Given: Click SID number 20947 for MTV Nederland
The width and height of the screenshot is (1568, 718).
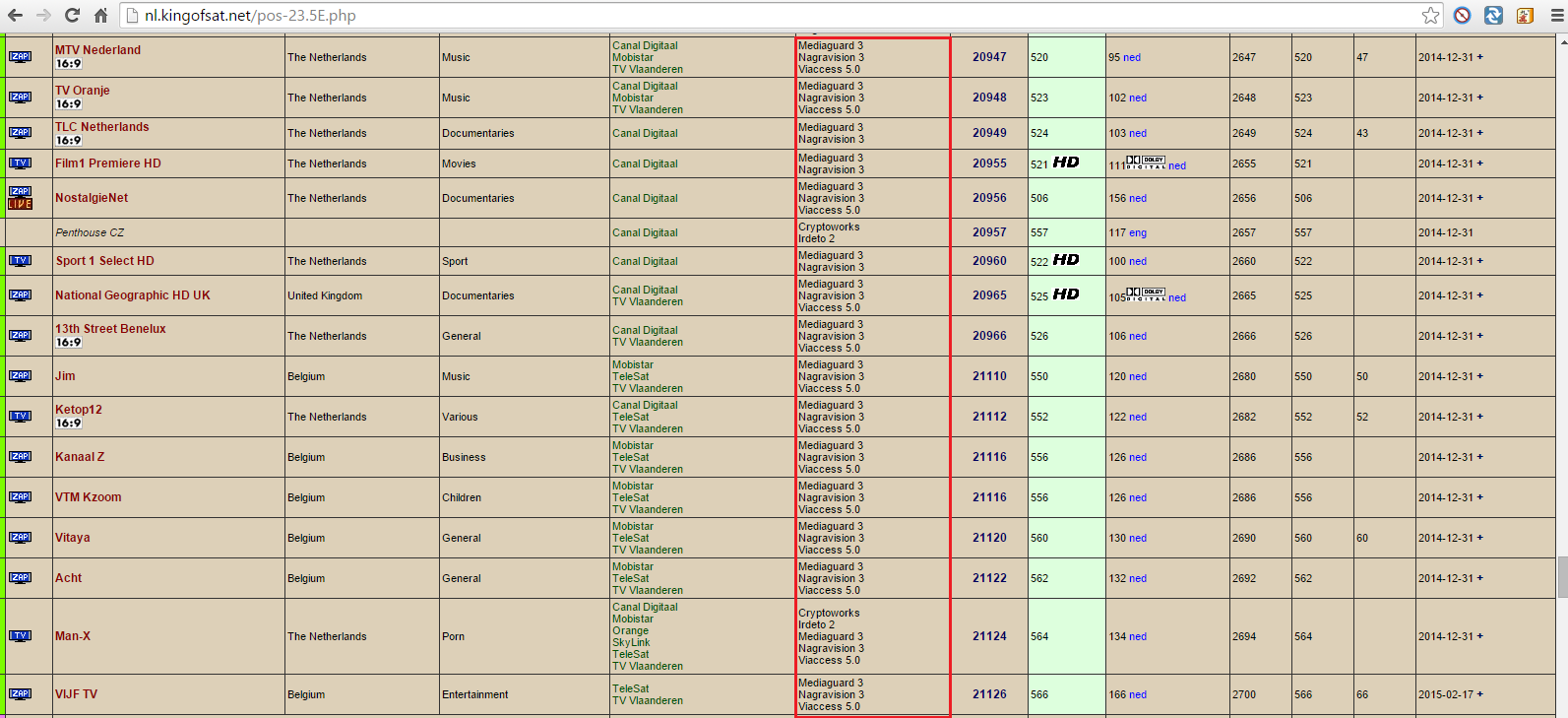Looking at the screenshot, I should (x=989, y=57).
